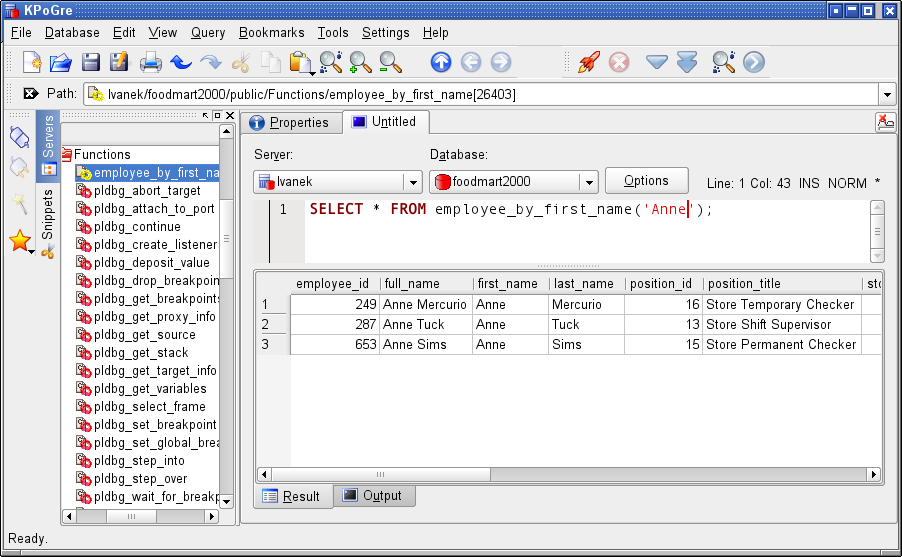Image resolution: width=902 pixels, height=557 pixels.
Task: Click the Print icon in toolbar
Action: coord(151,62)
